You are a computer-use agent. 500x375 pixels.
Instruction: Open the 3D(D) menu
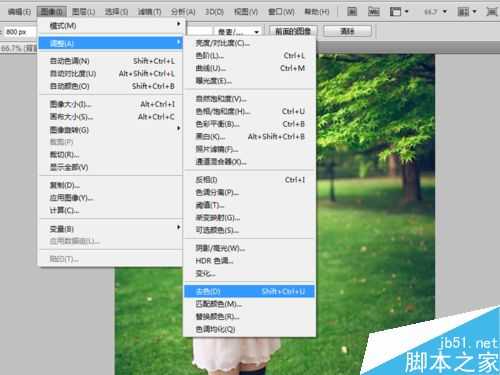point(214,12)
